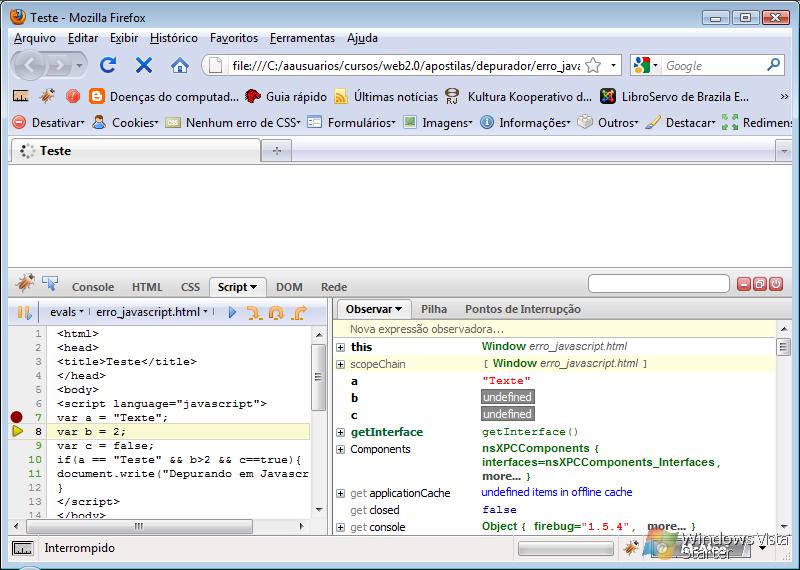Screen dimensions: 800x570
Task: Switch to Firebug DOM tab
Action: (289, 287)
